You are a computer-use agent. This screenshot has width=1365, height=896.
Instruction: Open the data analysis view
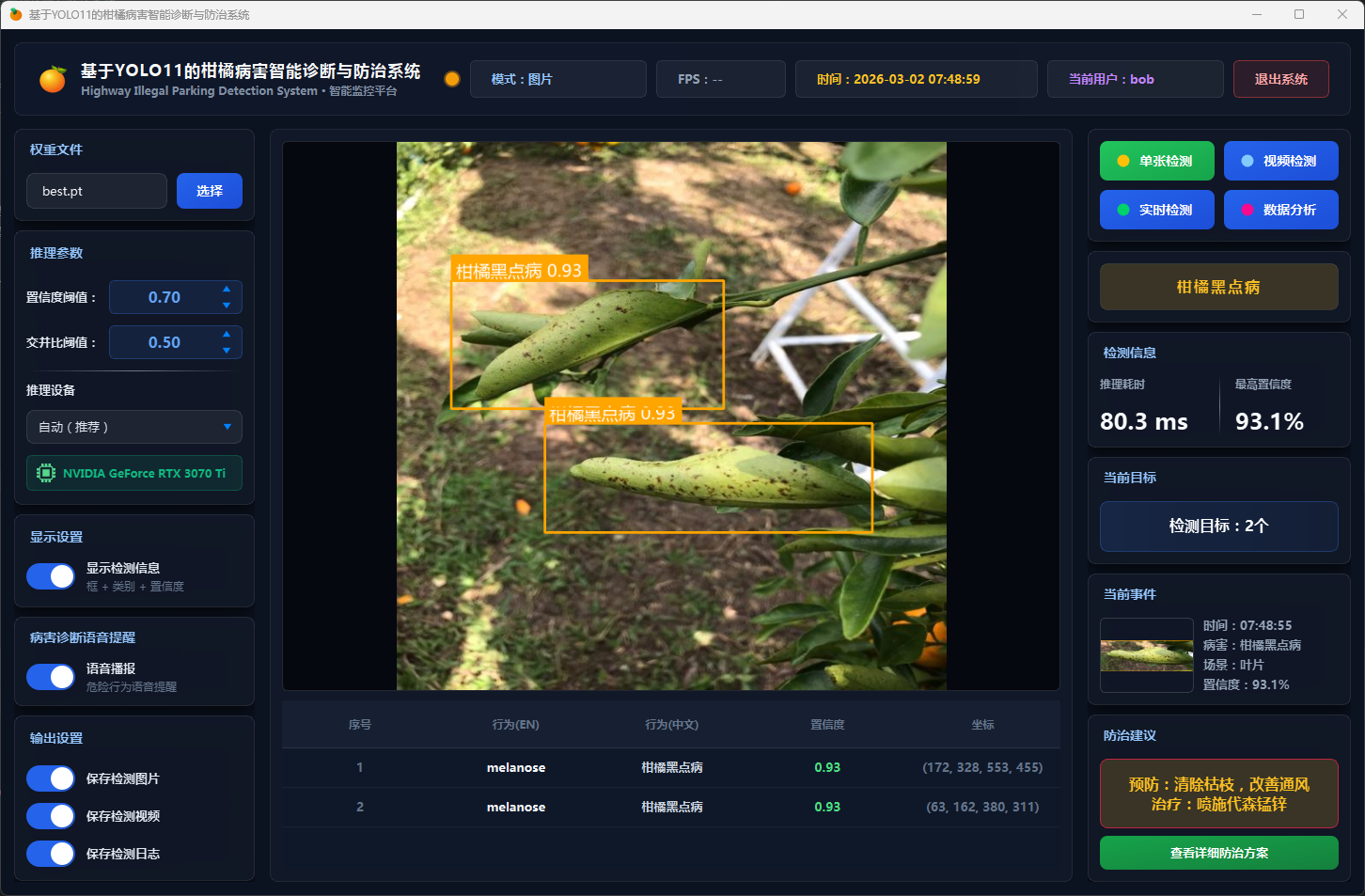coord(1280,210)
